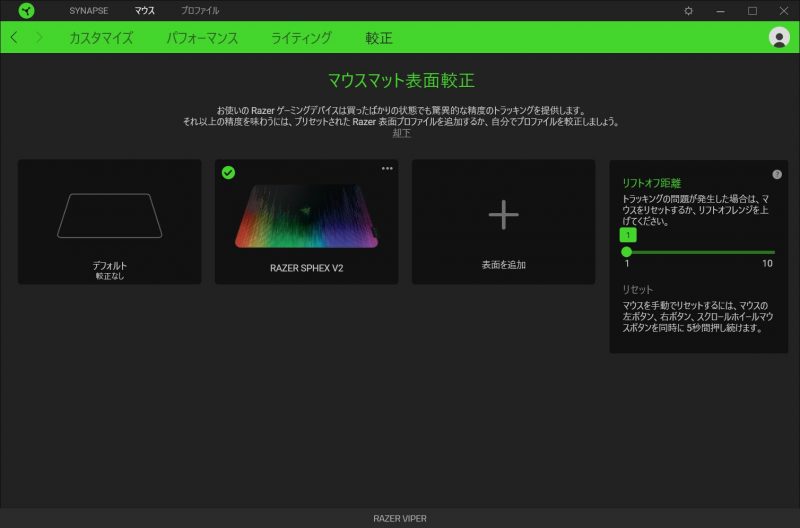800x528 pixels.
Task: Click green checkmark on Sphex V2 card
Action: tap(228, 173)
